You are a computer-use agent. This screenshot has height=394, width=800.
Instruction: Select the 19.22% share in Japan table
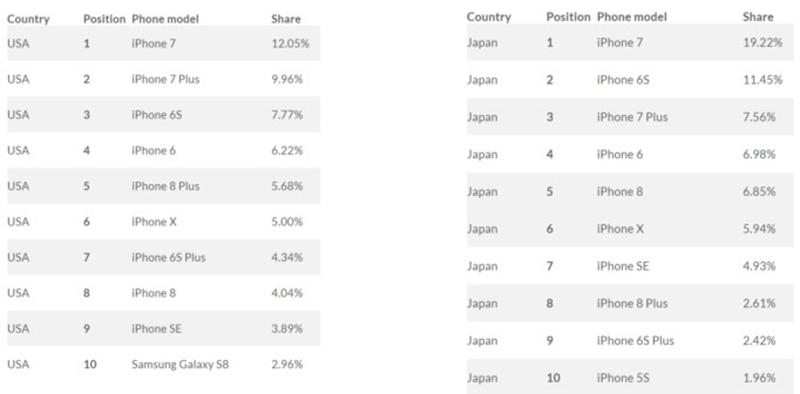click(762, 42)
